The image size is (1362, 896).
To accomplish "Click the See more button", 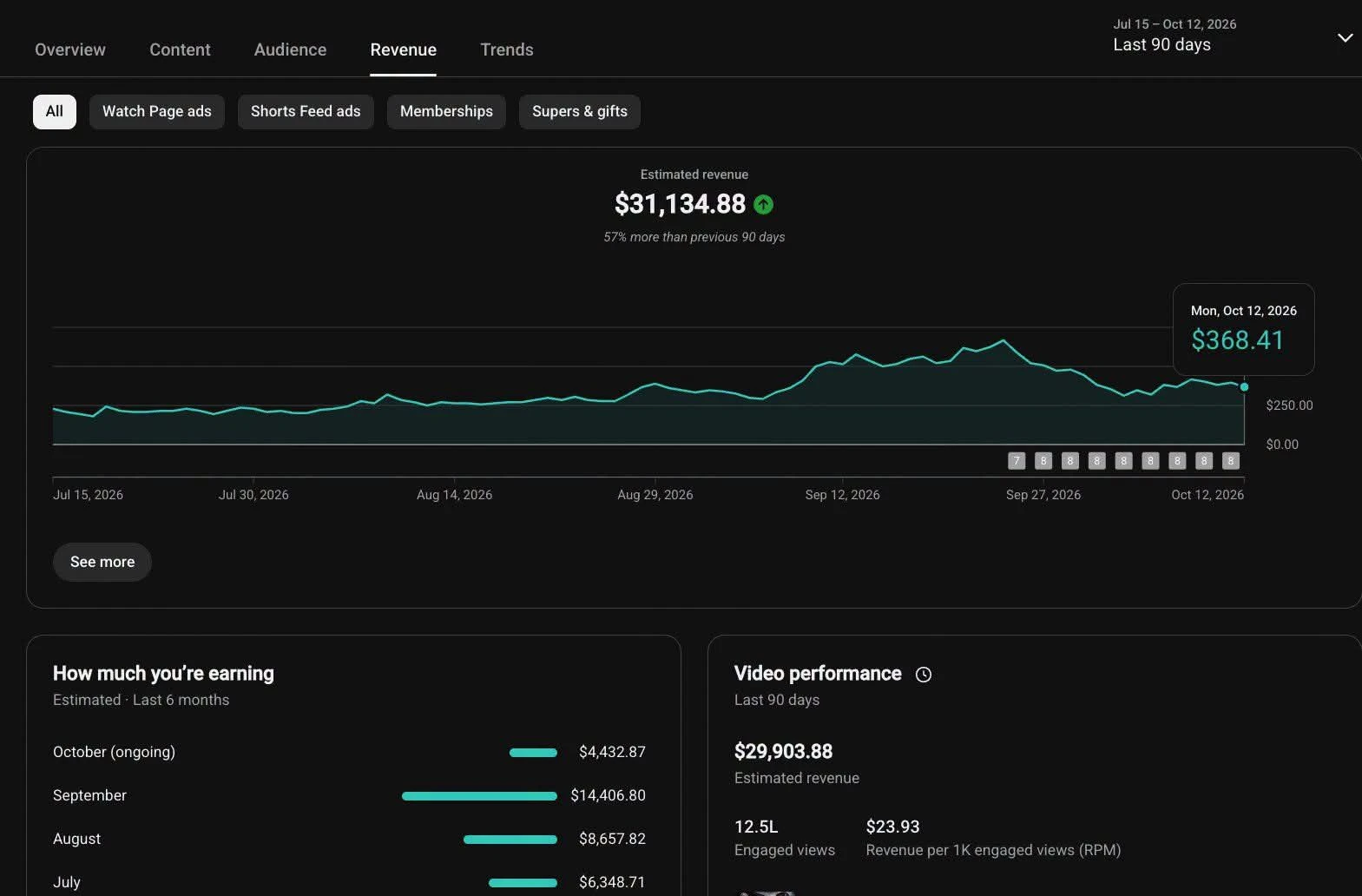I will pos(102,562).
